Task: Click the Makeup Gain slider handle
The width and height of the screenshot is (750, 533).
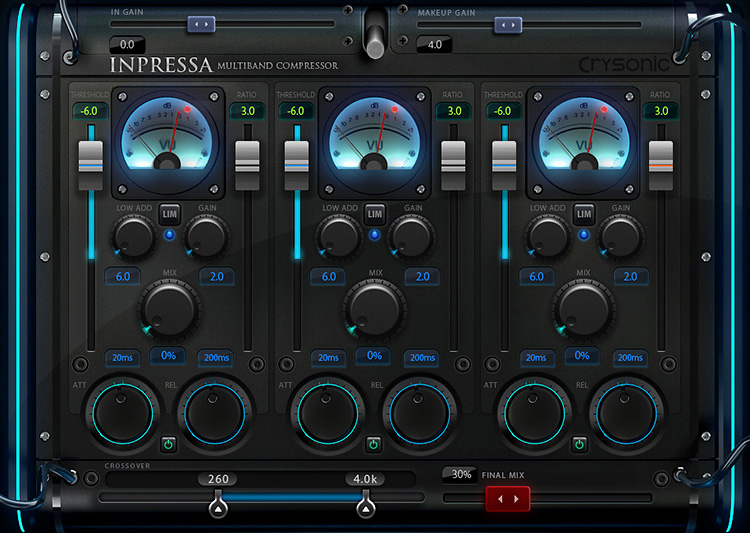Action: tap(508, 24)
